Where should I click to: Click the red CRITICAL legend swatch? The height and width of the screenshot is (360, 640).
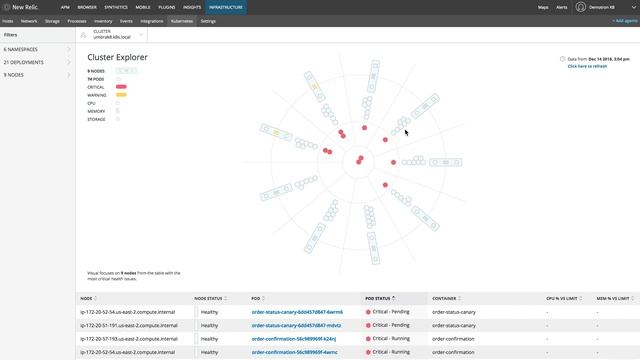pos(121,87)
